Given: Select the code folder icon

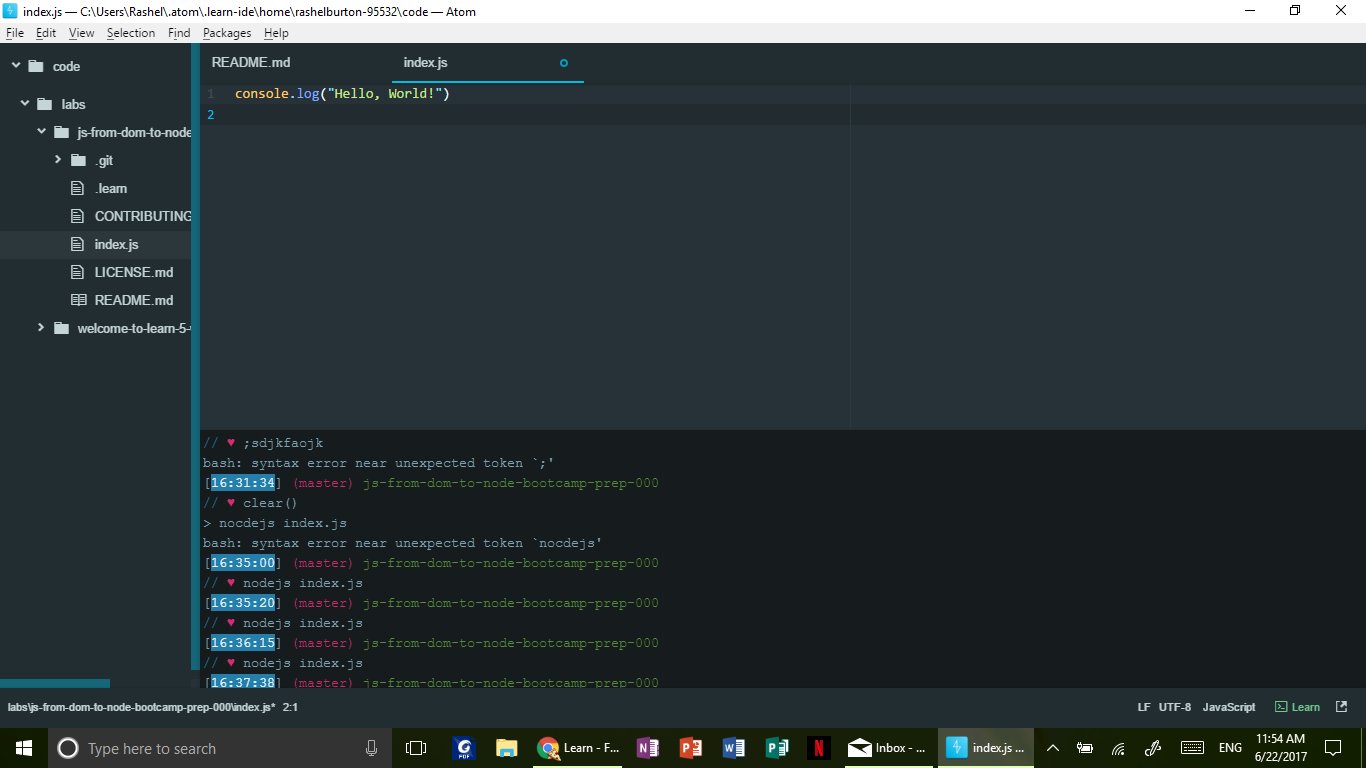Looking at the screenshot, I should pyautogui.click(x=37, y=66).
